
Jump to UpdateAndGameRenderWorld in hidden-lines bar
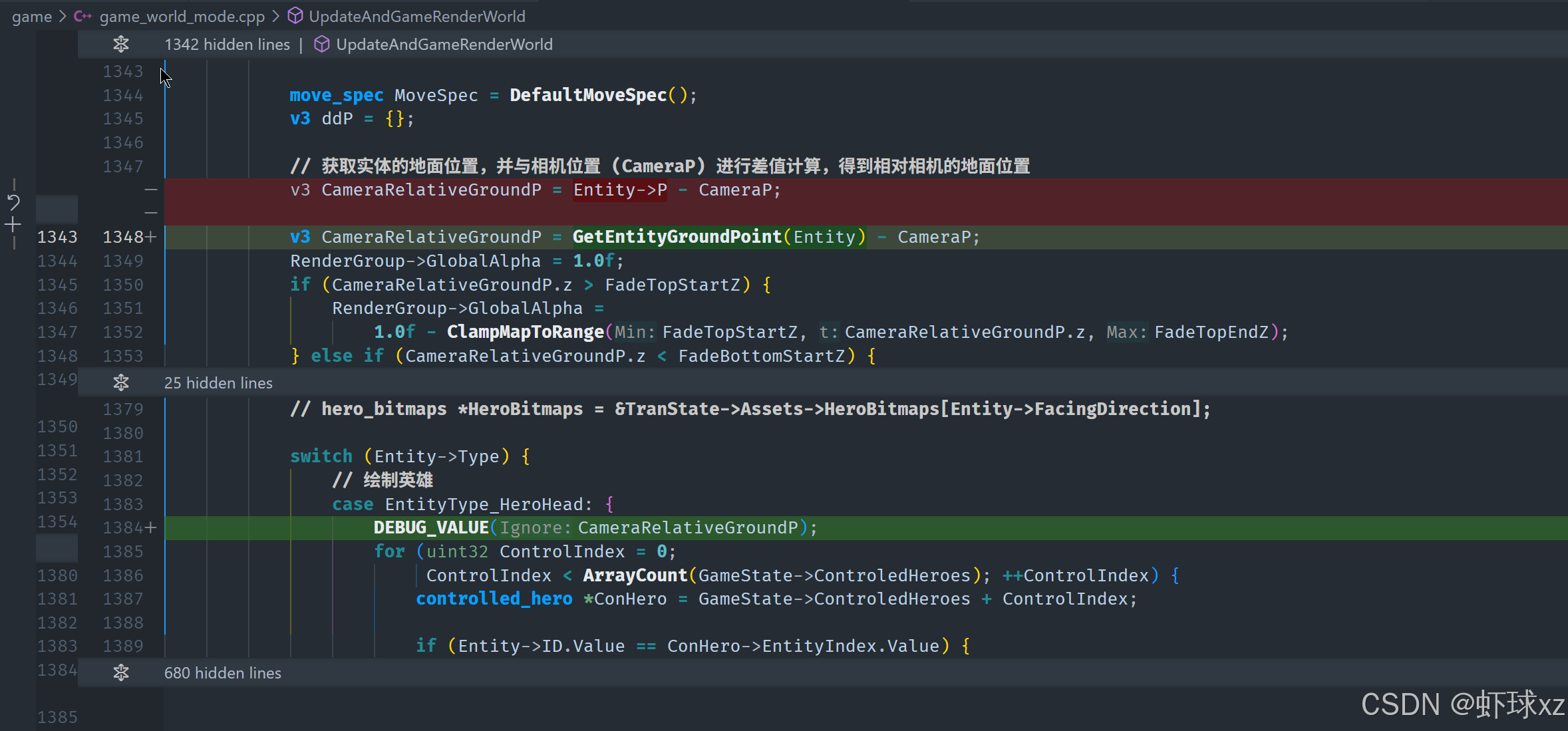click(x=444, y=45)
